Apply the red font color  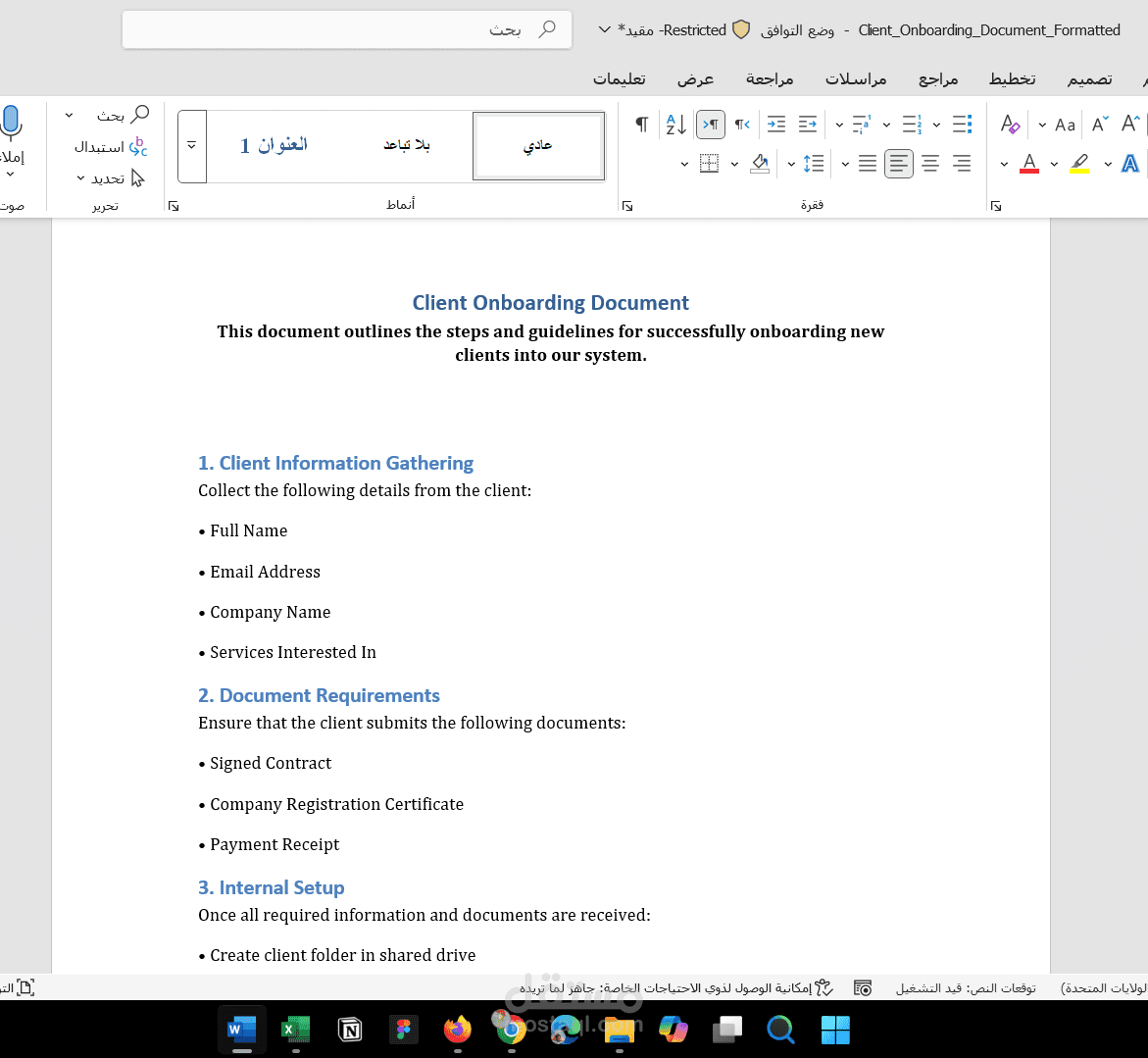(1029, 164)
